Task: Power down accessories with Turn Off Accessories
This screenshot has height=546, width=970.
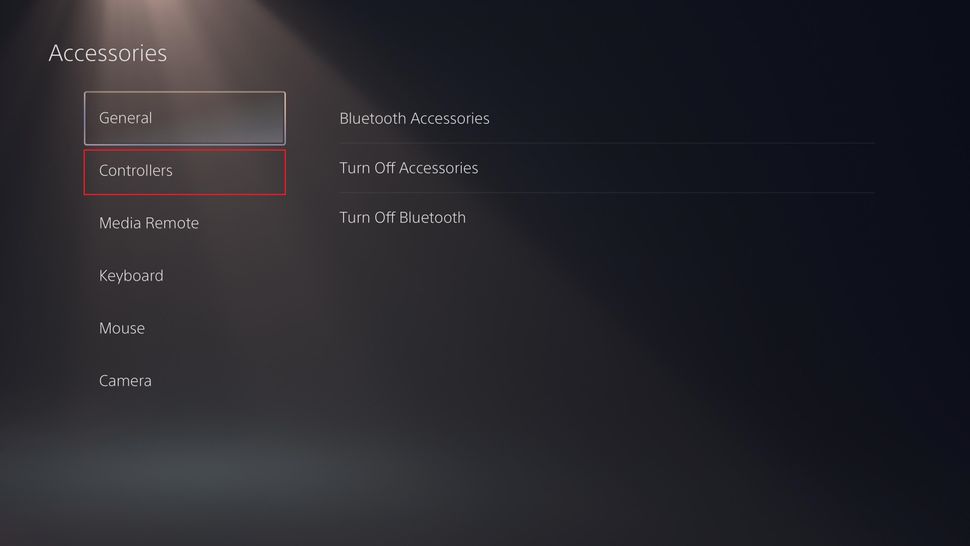Action: (408, 168)
